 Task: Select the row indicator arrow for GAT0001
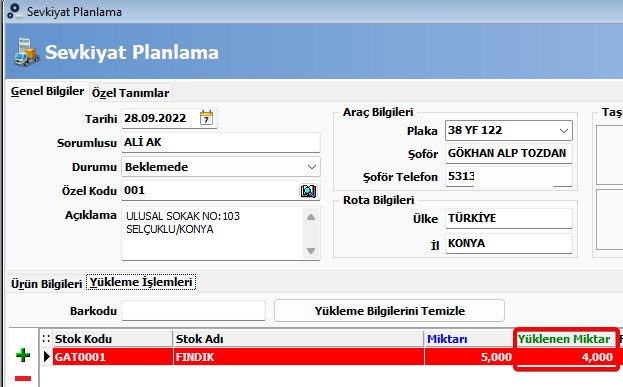[x=46, y=356]
